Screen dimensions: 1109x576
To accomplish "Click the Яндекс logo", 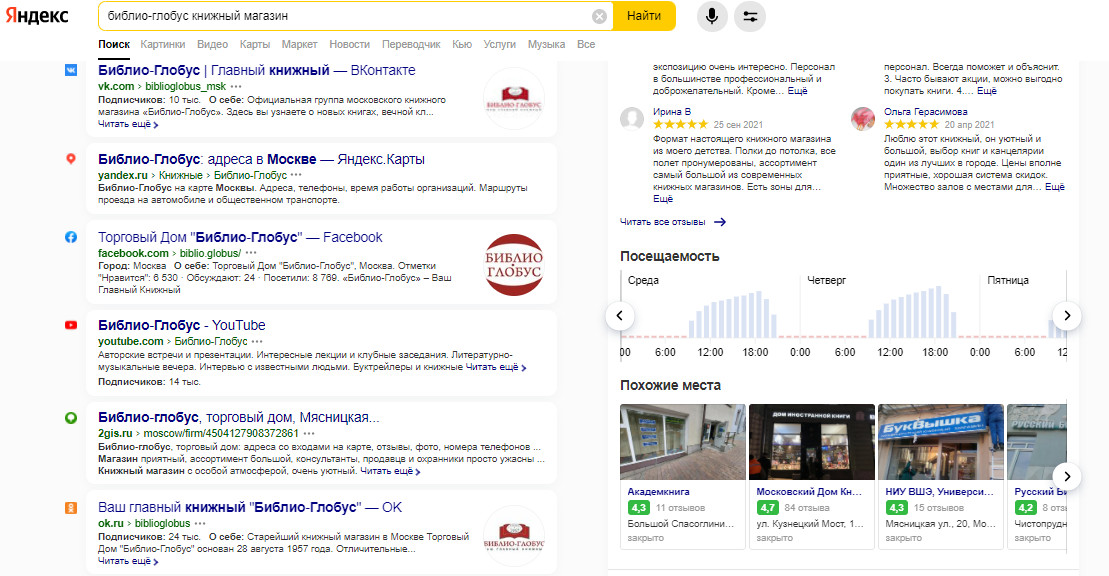I will [37, 16].
